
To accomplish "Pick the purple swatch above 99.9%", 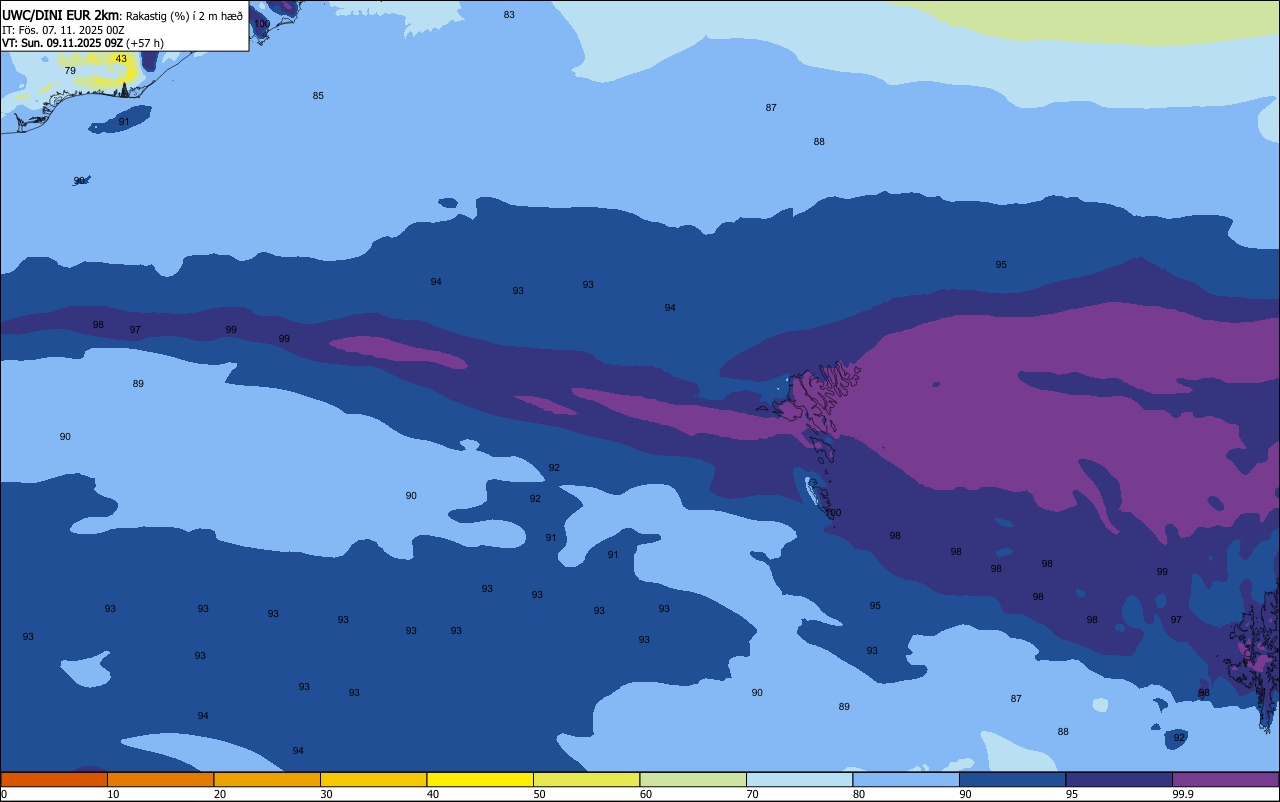I will (1226, 779).
